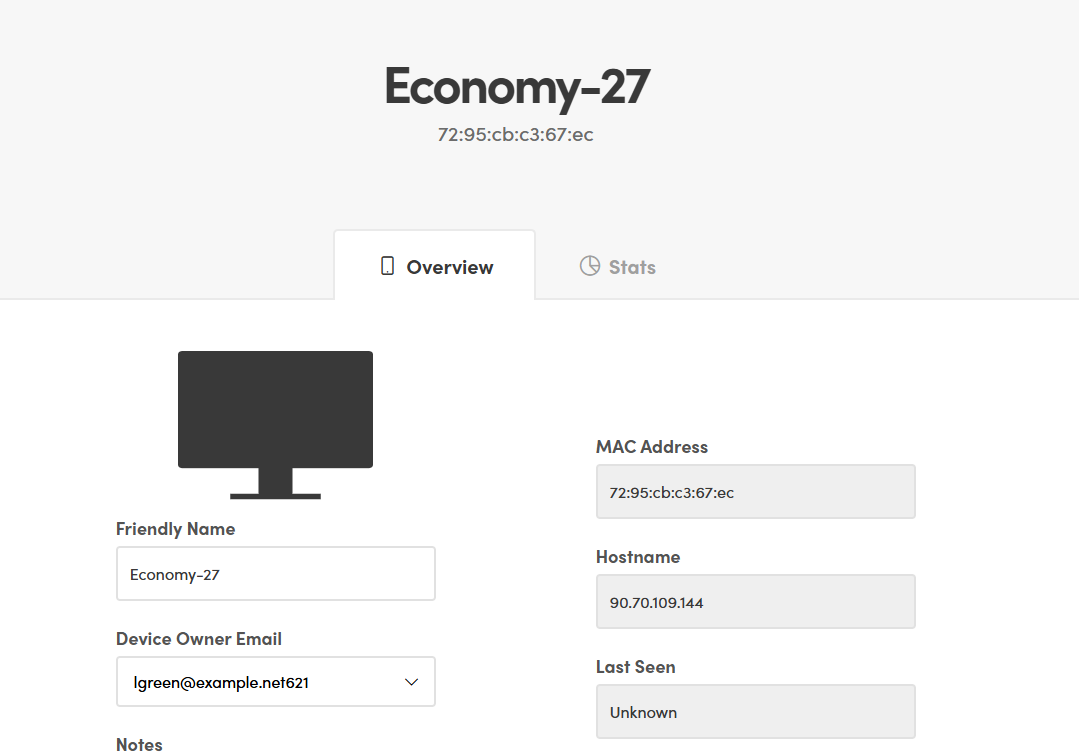Click the phone icon on Overview tab

387,266
